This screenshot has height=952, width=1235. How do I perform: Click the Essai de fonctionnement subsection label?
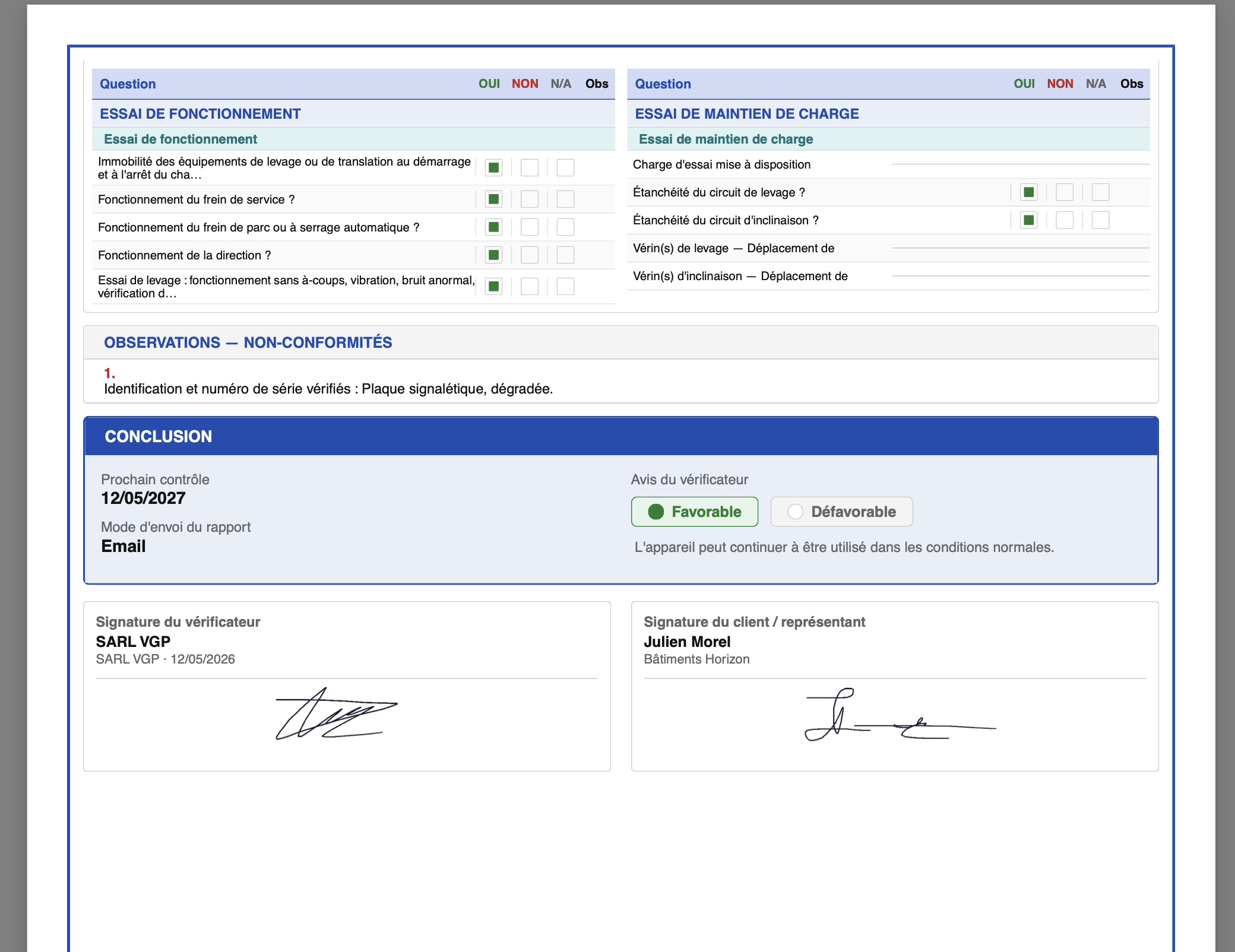click(x=180, y=139)
